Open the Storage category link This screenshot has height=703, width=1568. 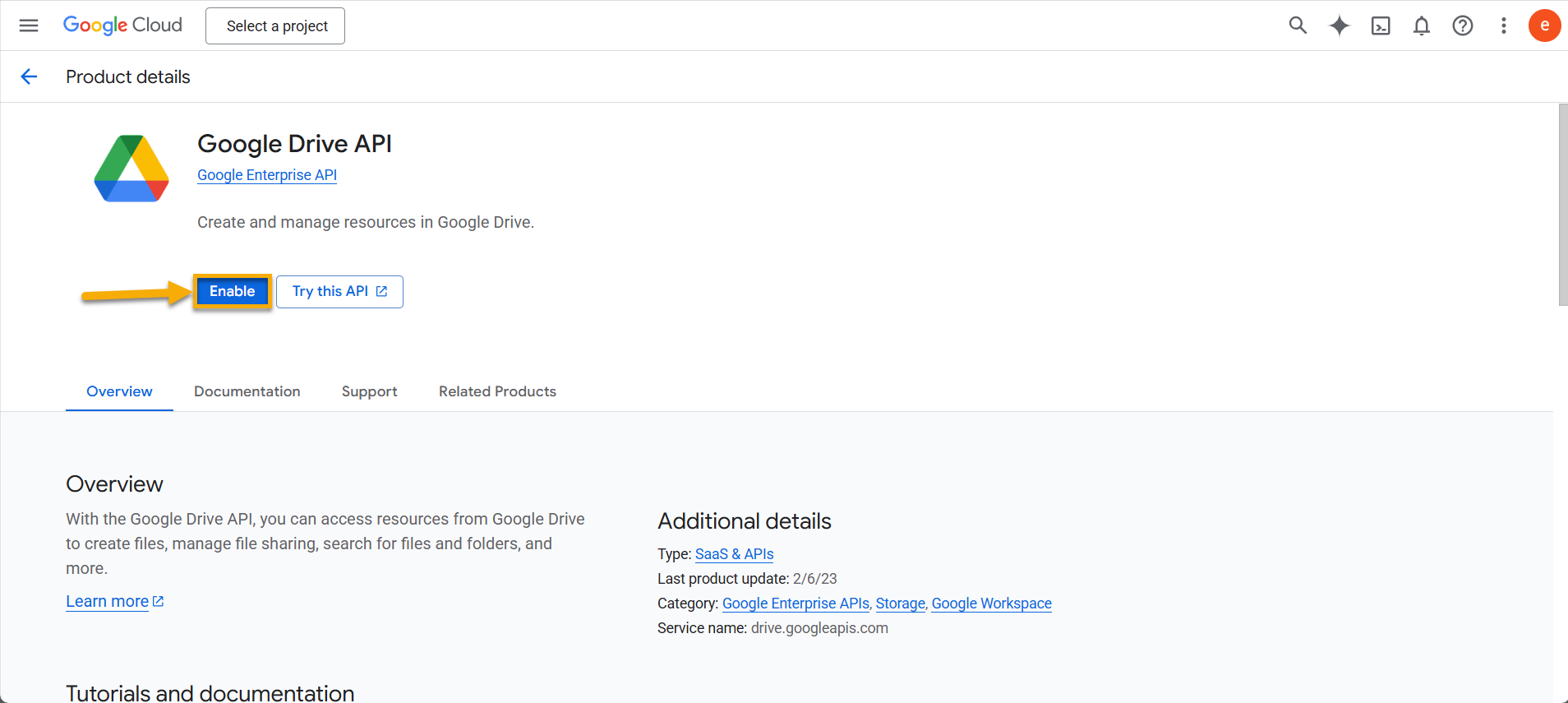click(900, 604)
